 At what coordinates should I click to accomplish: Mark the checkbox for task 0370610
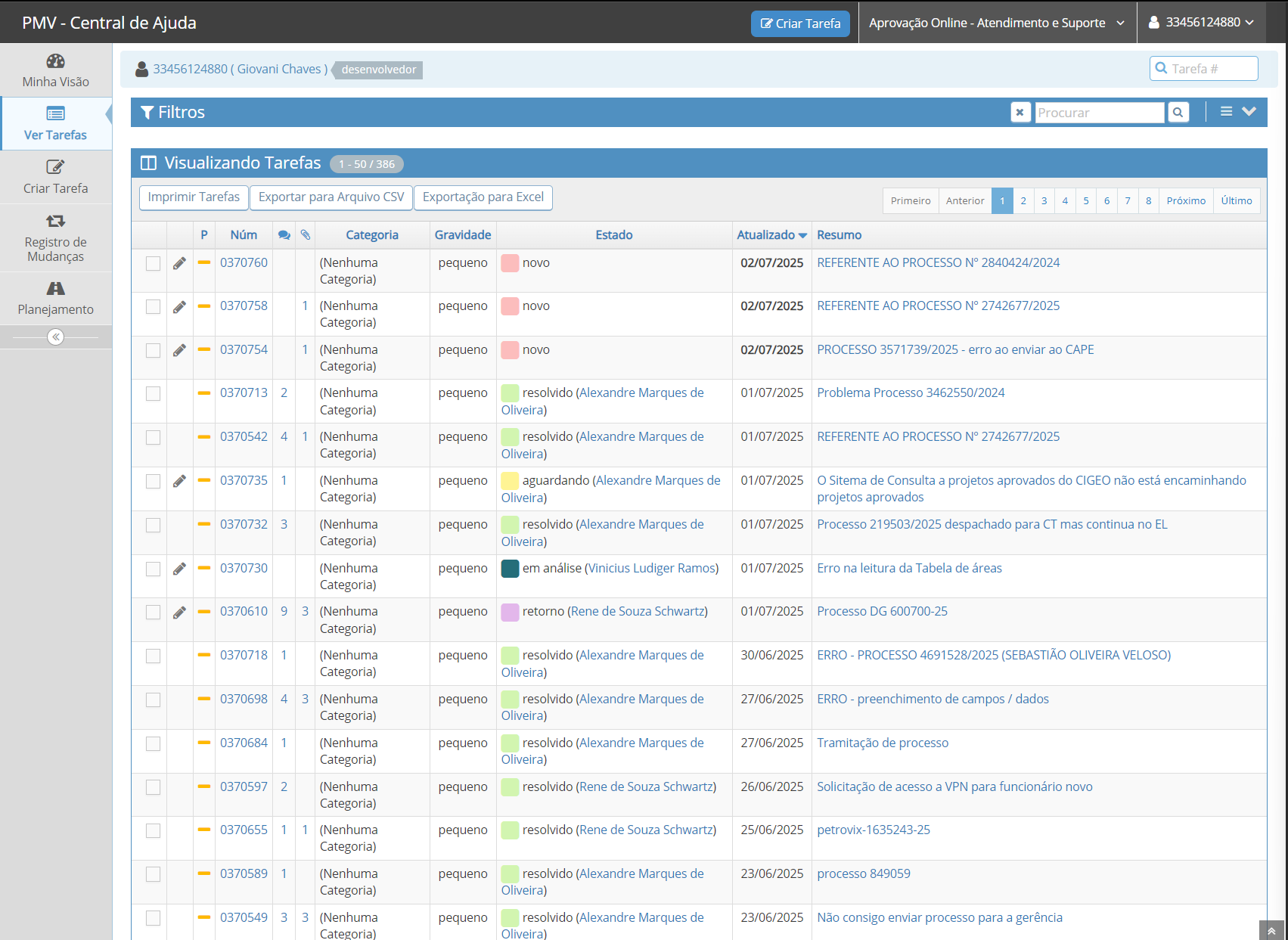point(153,612)
